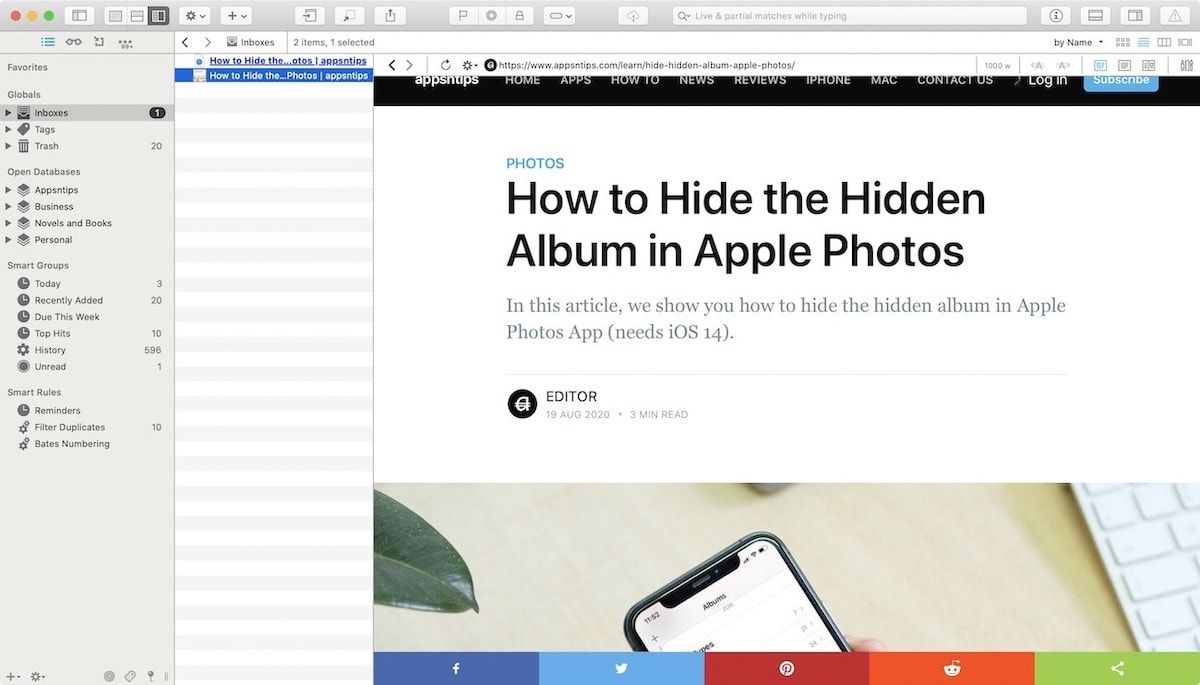This screenshot has width=1200, height=685.
Task: Open the Info inspector button
Action: click(1056, 16)
